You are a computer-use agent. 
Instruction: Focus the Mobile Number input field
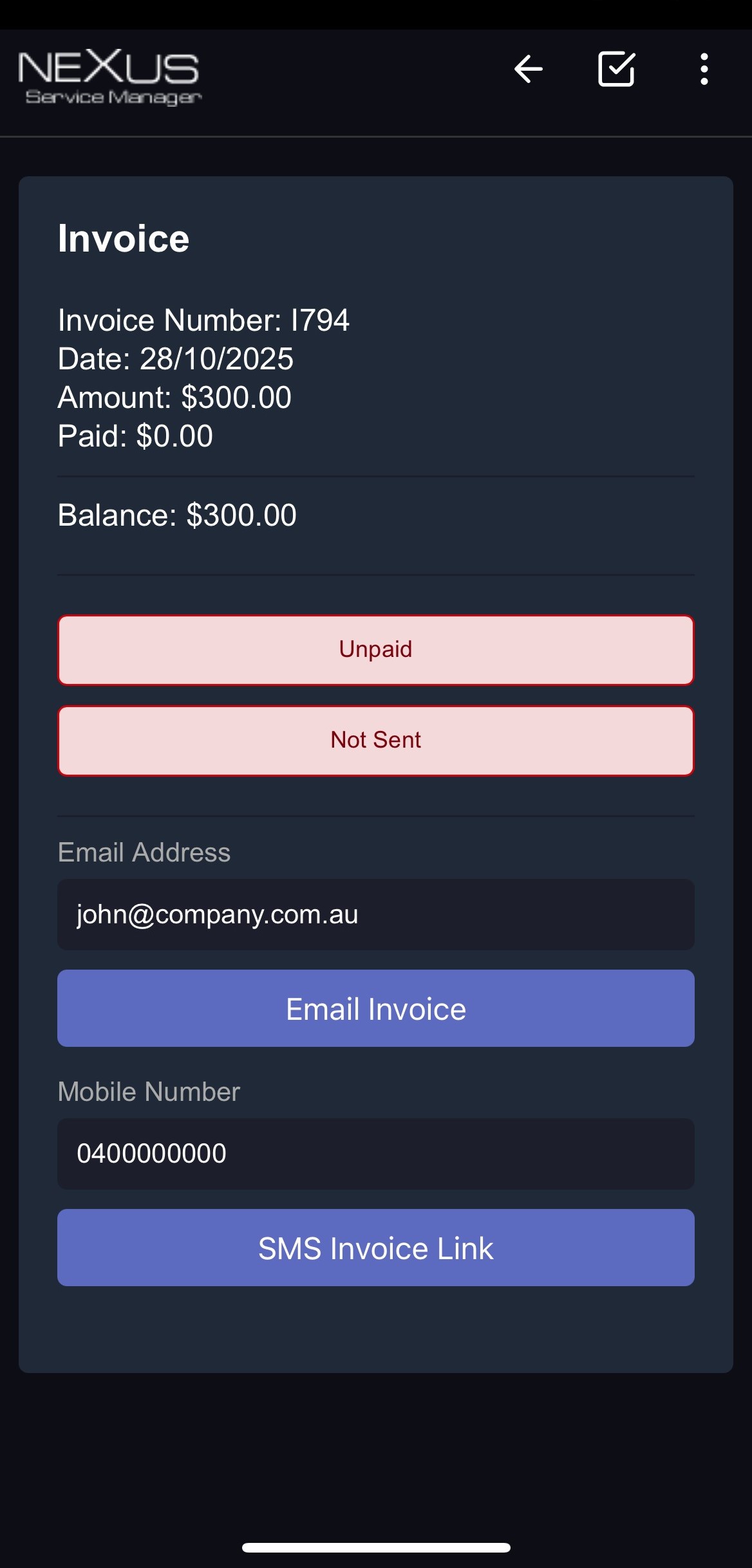click(x=376, y=1154)
